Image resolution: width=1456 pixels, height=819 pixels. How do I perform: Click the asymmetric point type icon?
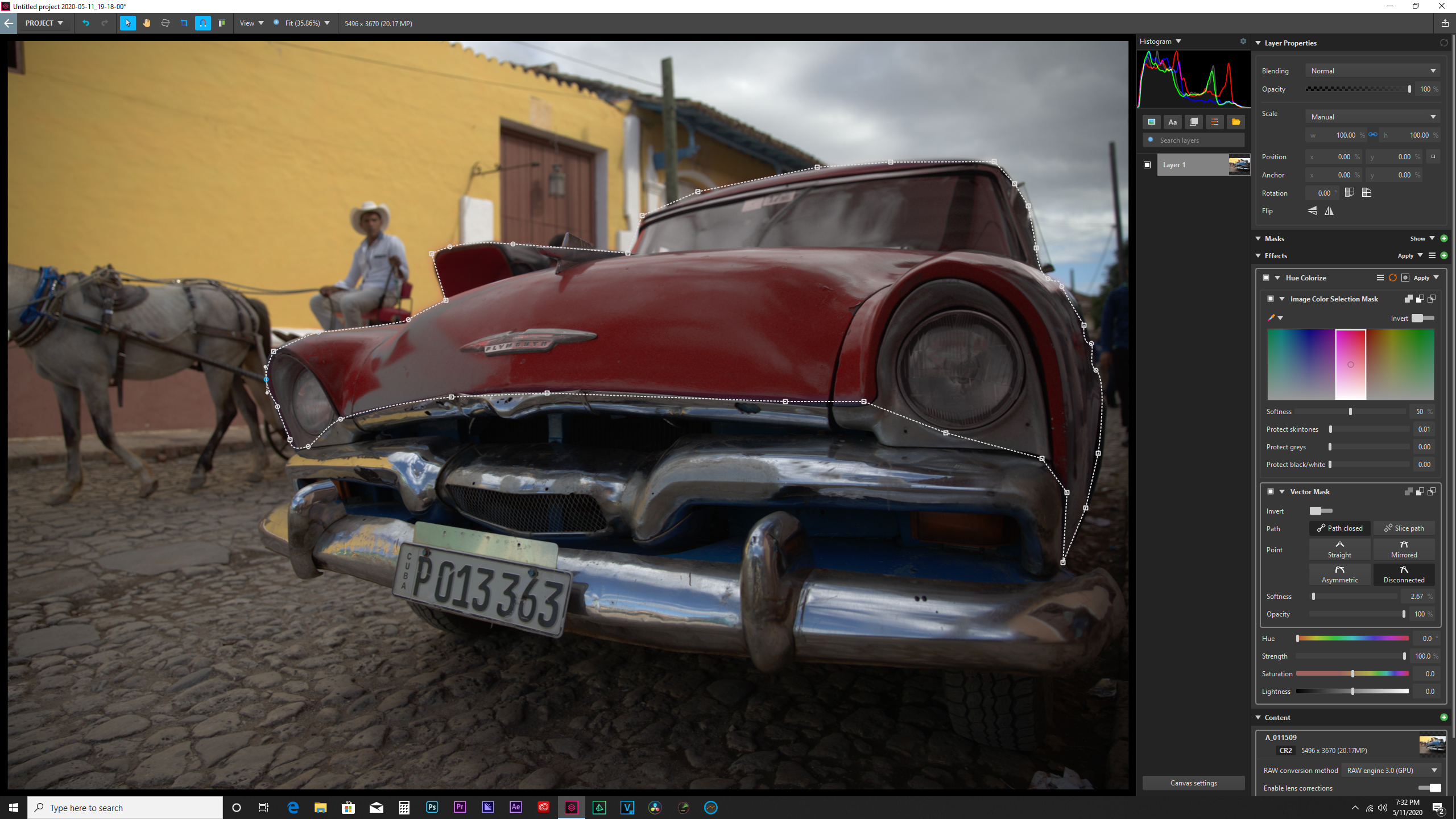(1339, 574)
